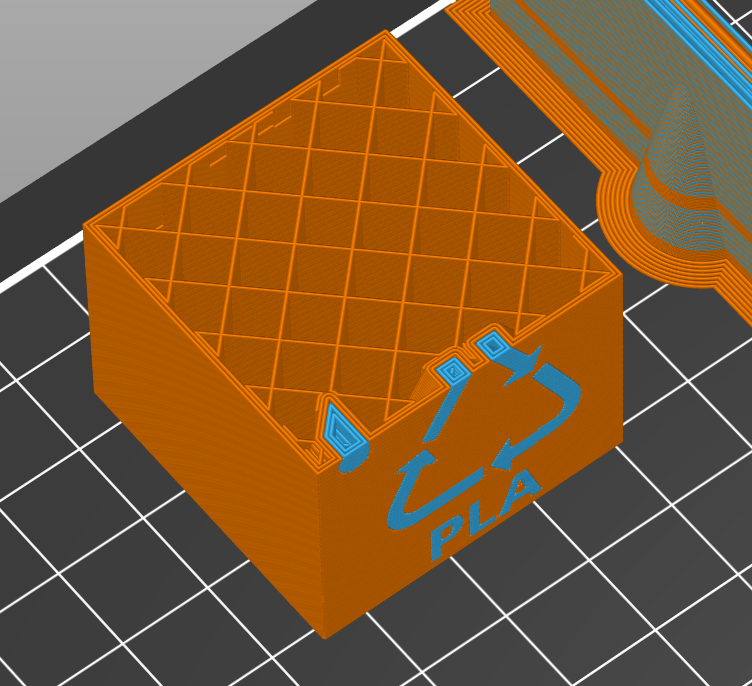This screenshot has height=686, width=752.
Task: Click the blue PLA text on the box
Action: [485, 516]
